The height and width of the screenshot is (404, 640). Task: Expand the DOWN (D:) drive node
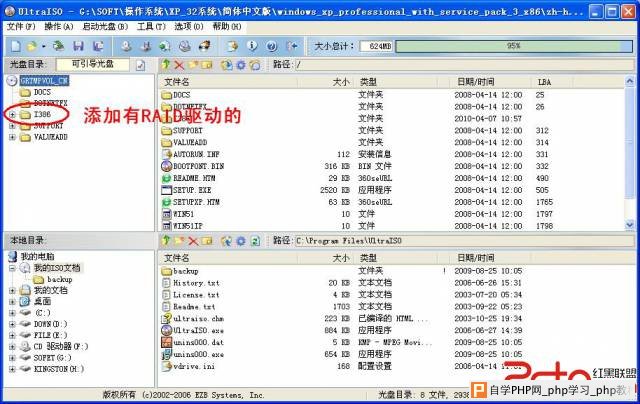point(12,324)
